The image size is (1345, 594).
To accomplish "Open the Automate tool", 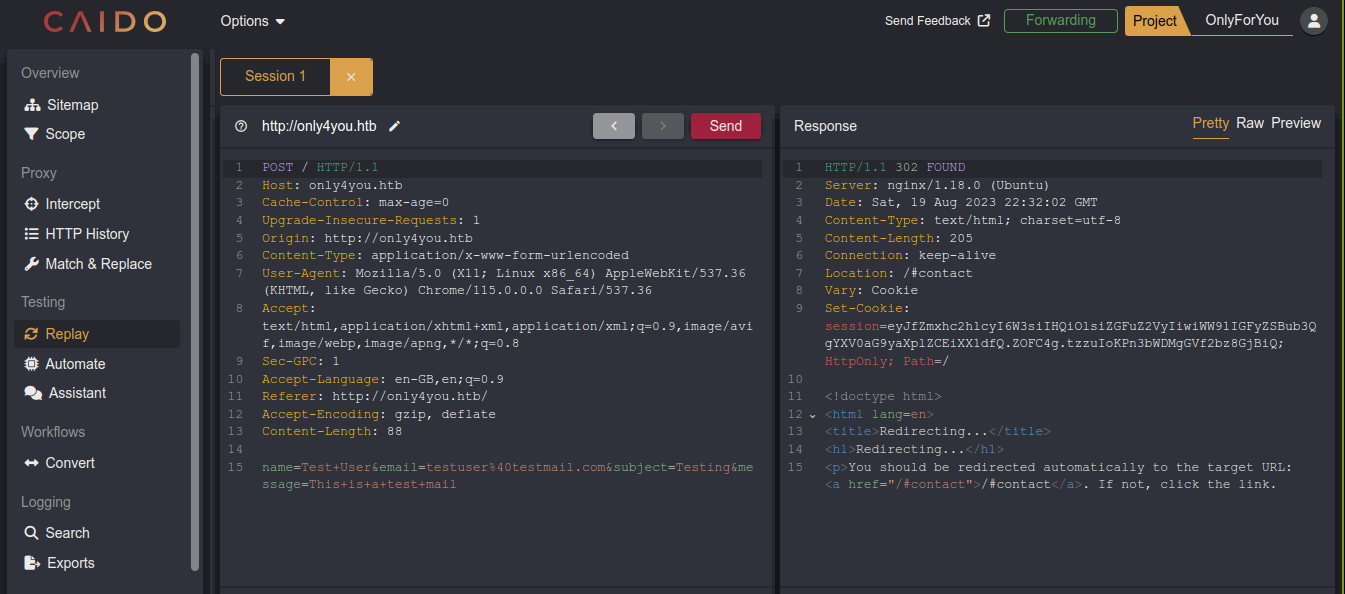I will [x=74, y=364].
